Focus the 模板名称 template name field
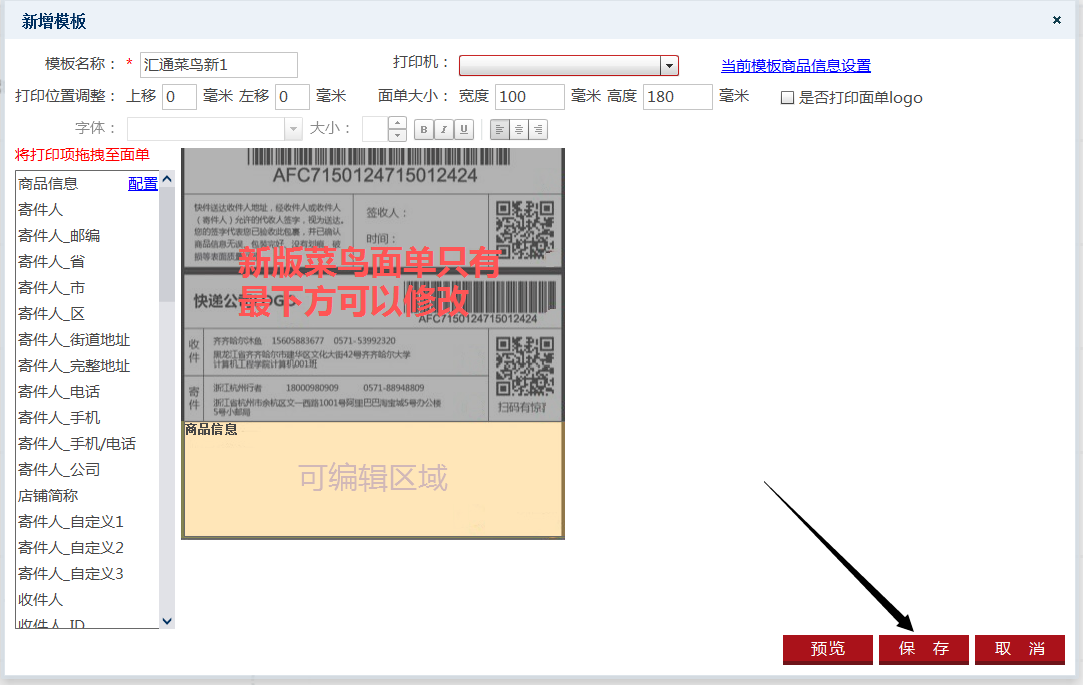The height and width of the screenshot is (685, 1083). pos(219,65)
